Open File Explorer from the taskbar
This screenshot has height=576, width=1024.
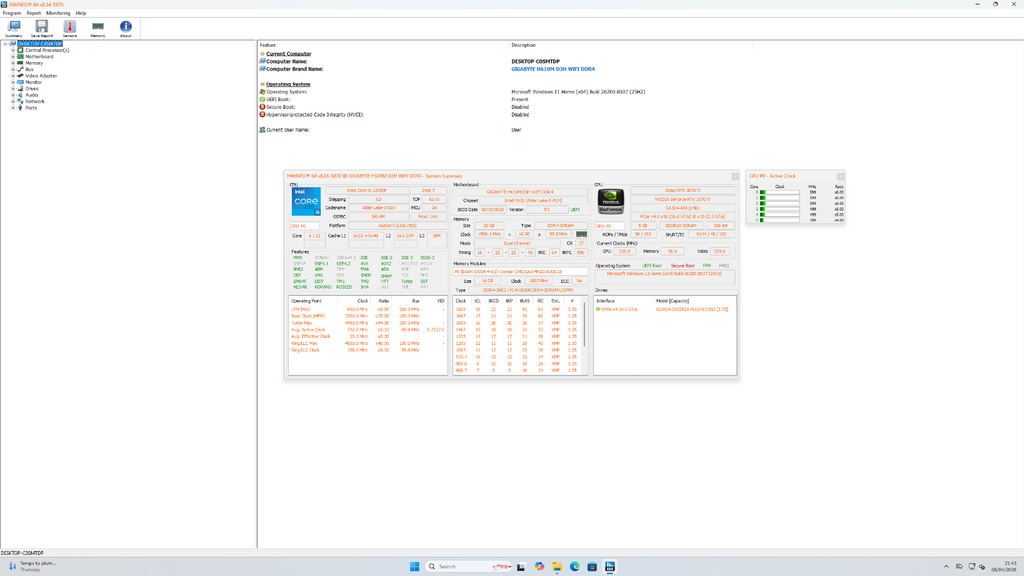click(556, 566)
